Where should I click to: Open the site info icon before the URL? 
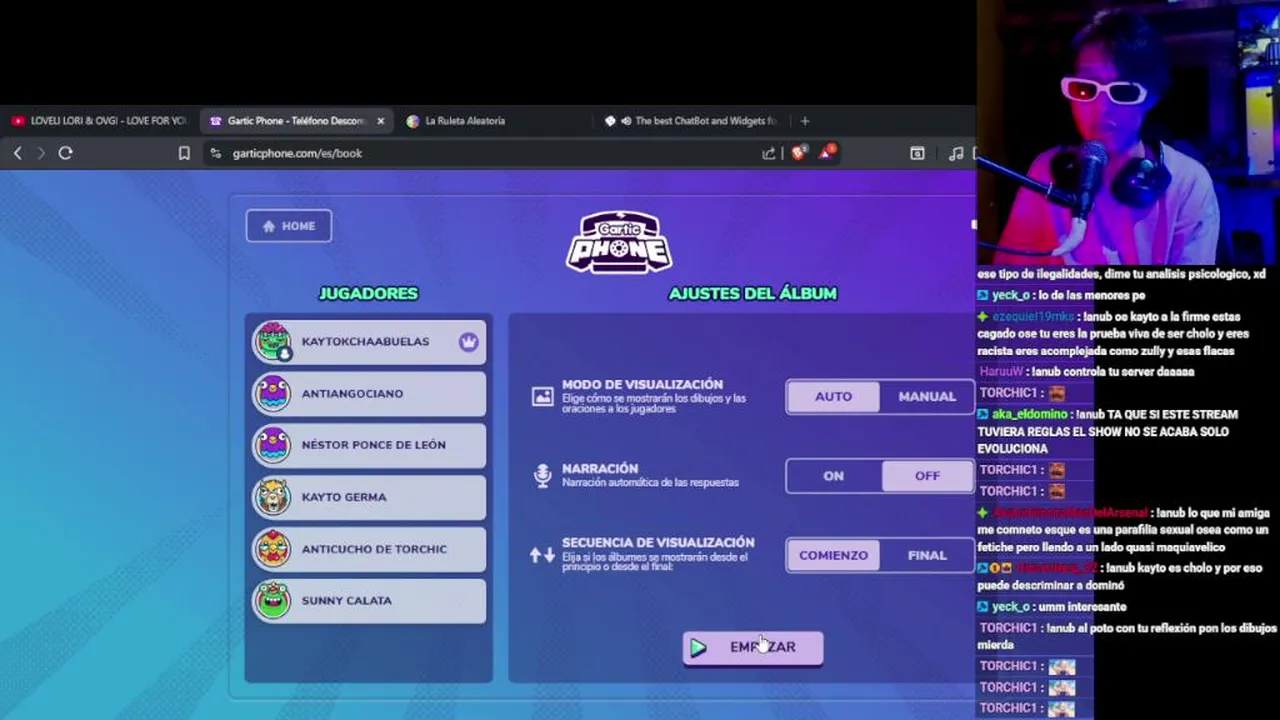click(215, 153)
